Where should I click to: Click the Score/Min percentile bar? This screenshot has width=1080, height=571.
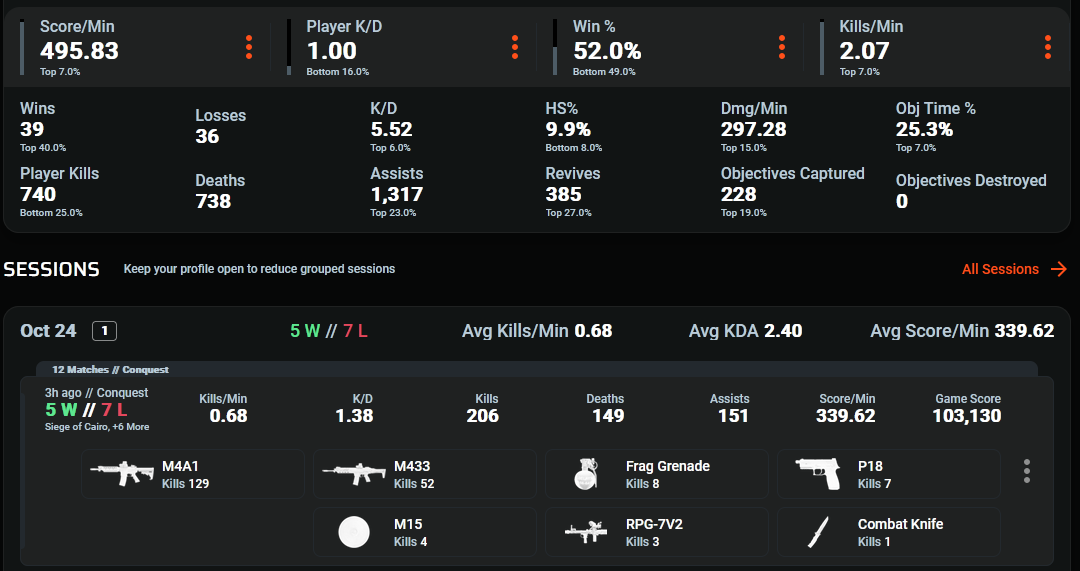click(x=23, y=47)
